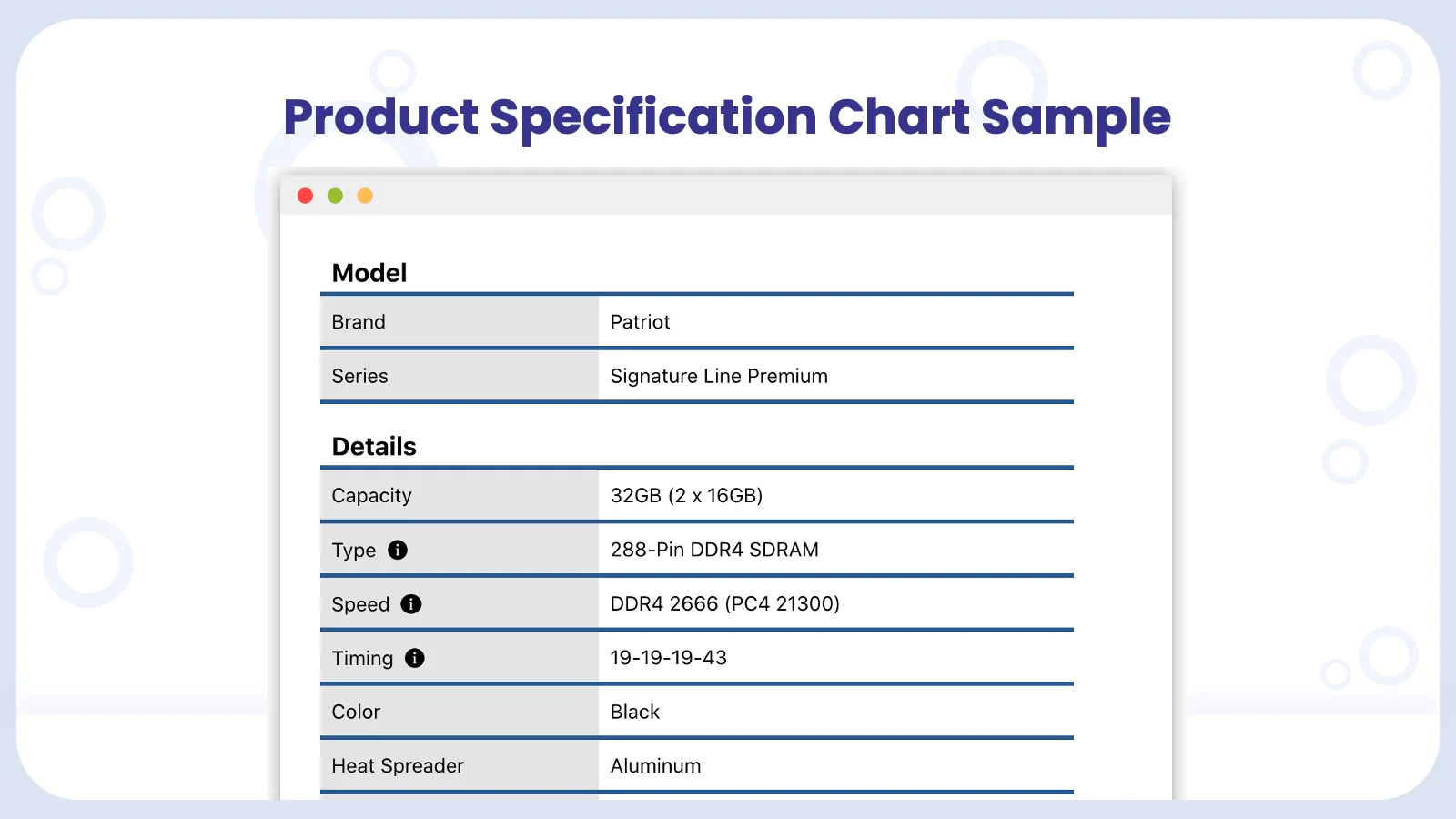The width and height of the screenshot is (1456, 819).
Task: Click the info icon beside Speed
Action: pyautogui.click(x=411, y=604)
